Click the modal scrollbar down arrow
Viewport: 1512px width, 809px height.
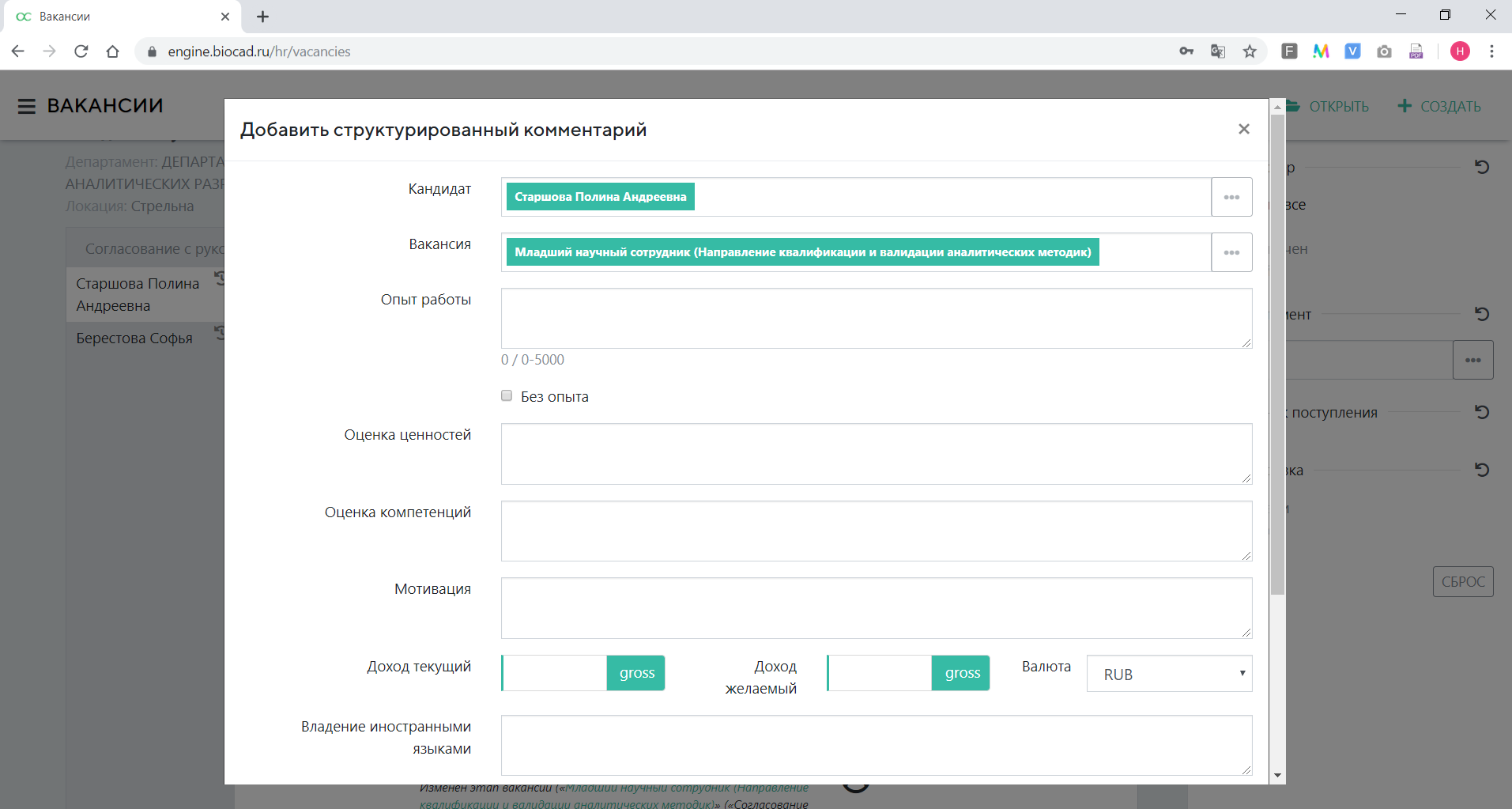(x=1277, y=776)
